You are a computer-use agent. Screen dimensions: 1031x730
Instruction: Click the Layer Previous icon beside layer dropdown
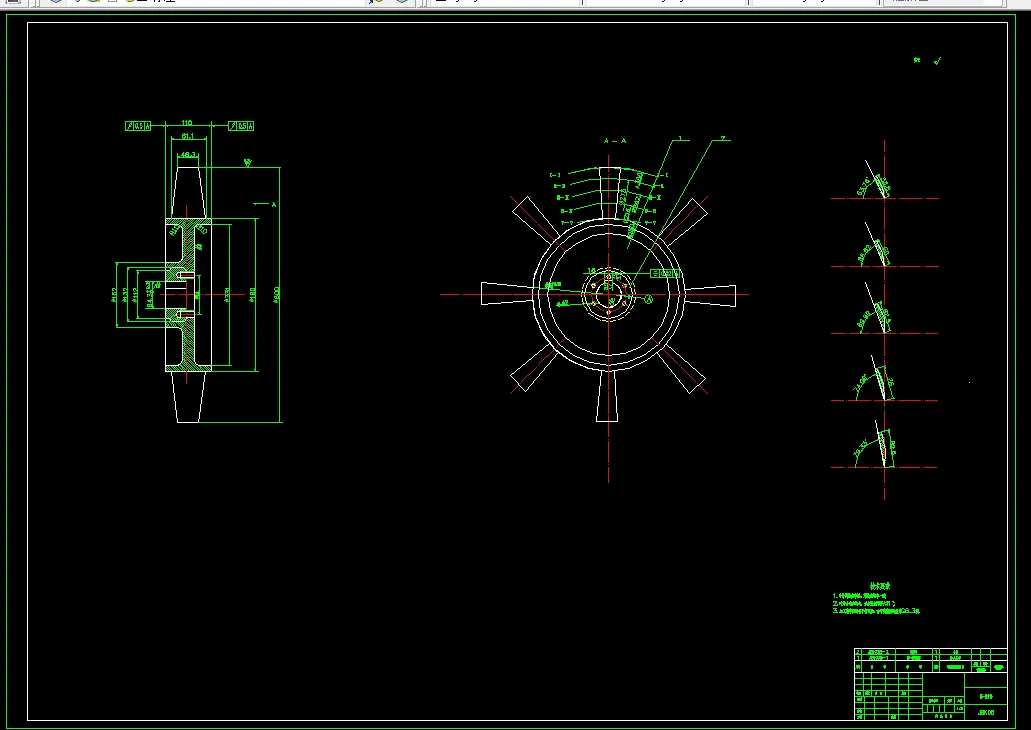377,3
